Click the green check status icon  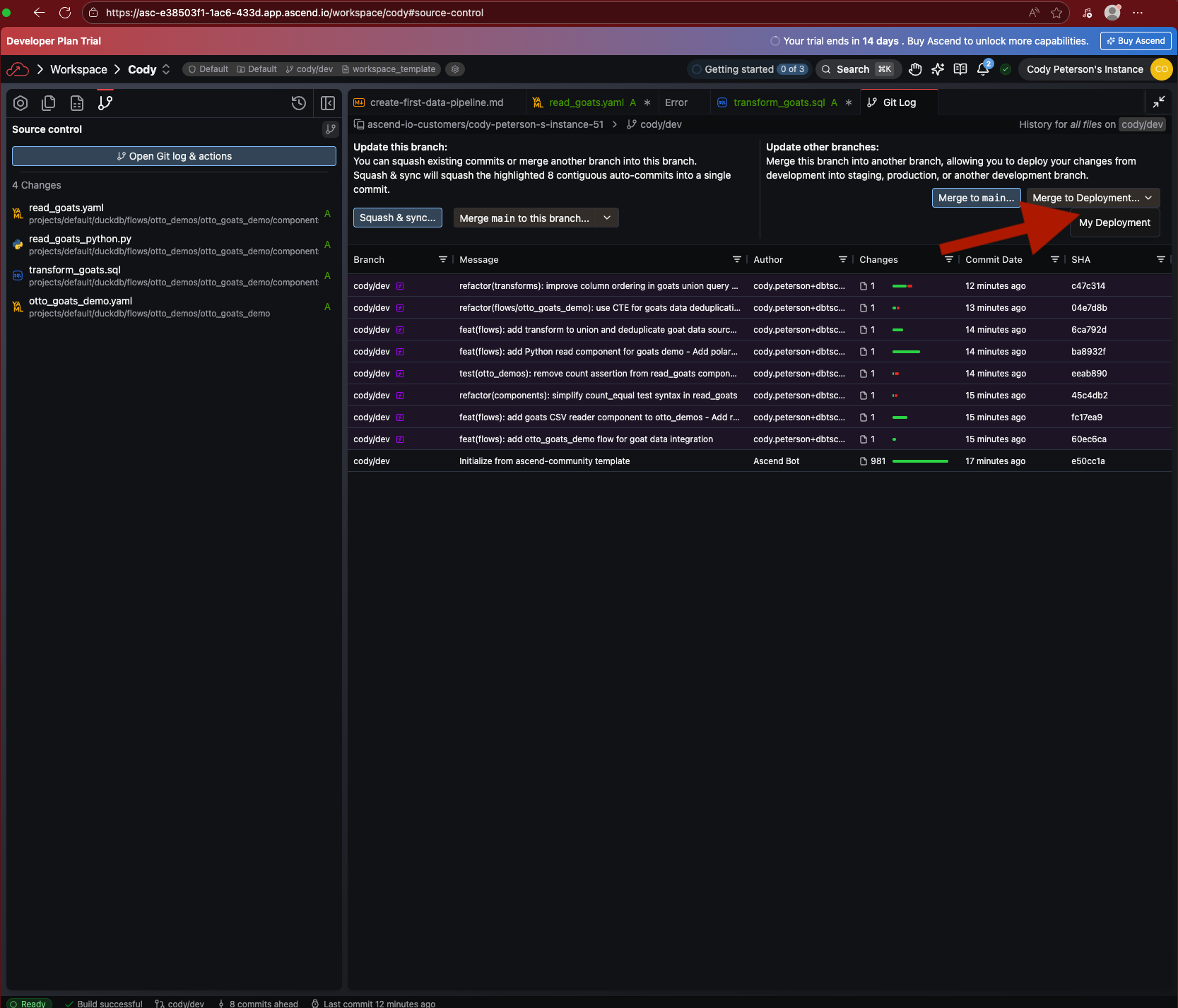1006,69
